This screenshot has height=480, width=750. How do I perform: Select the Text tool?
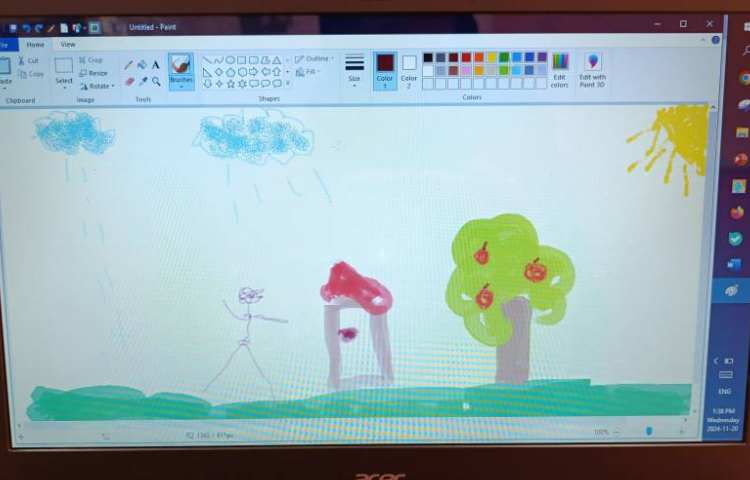coord(156,65)
